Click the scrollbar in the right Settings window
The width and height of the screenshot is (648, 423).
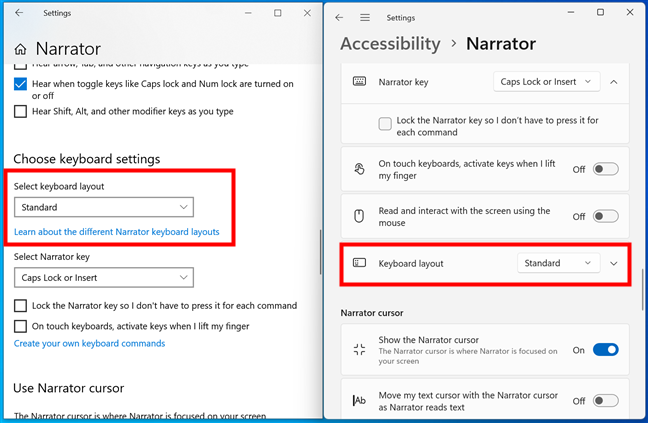tap(643, 289)
